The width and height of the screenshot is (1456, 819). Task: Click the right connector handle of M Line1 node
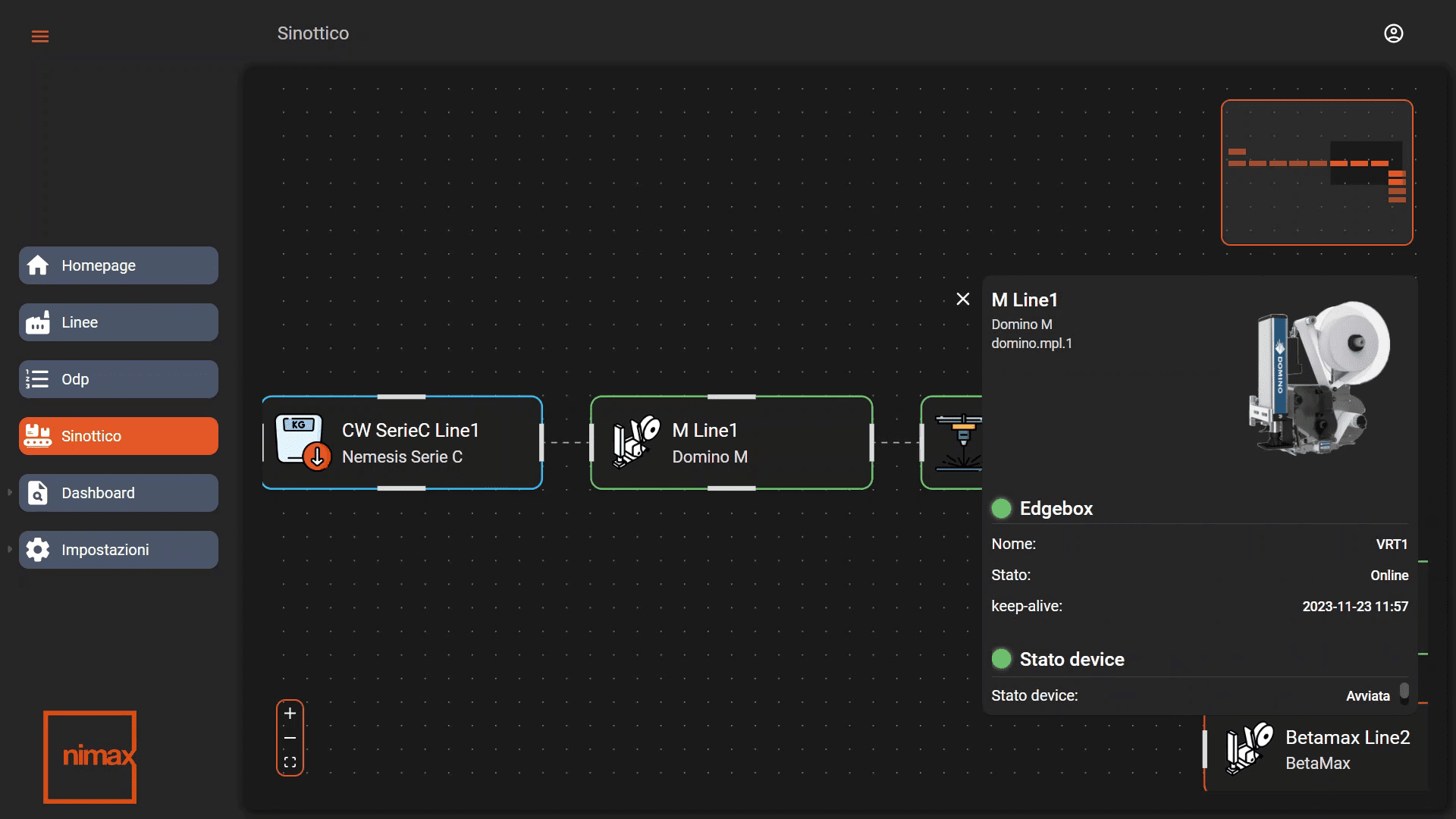872,443
